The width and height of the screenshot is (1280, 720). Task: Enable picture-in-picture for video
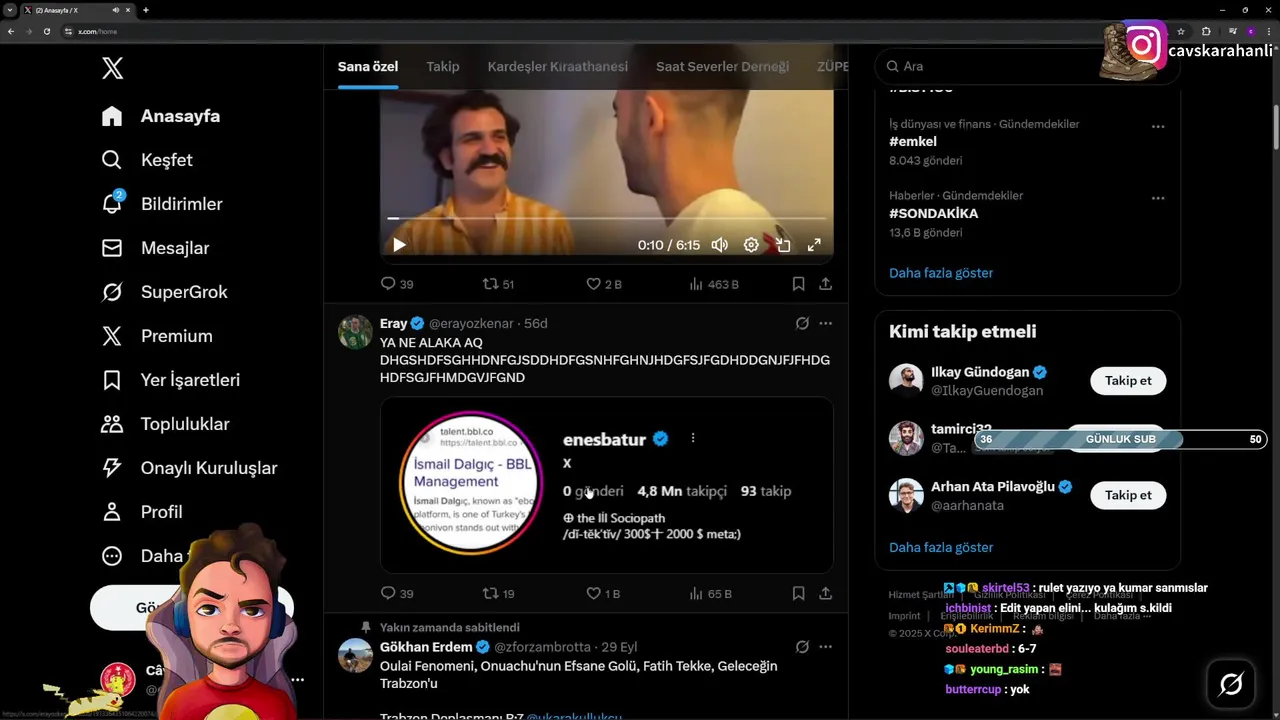tap(783, 245)
